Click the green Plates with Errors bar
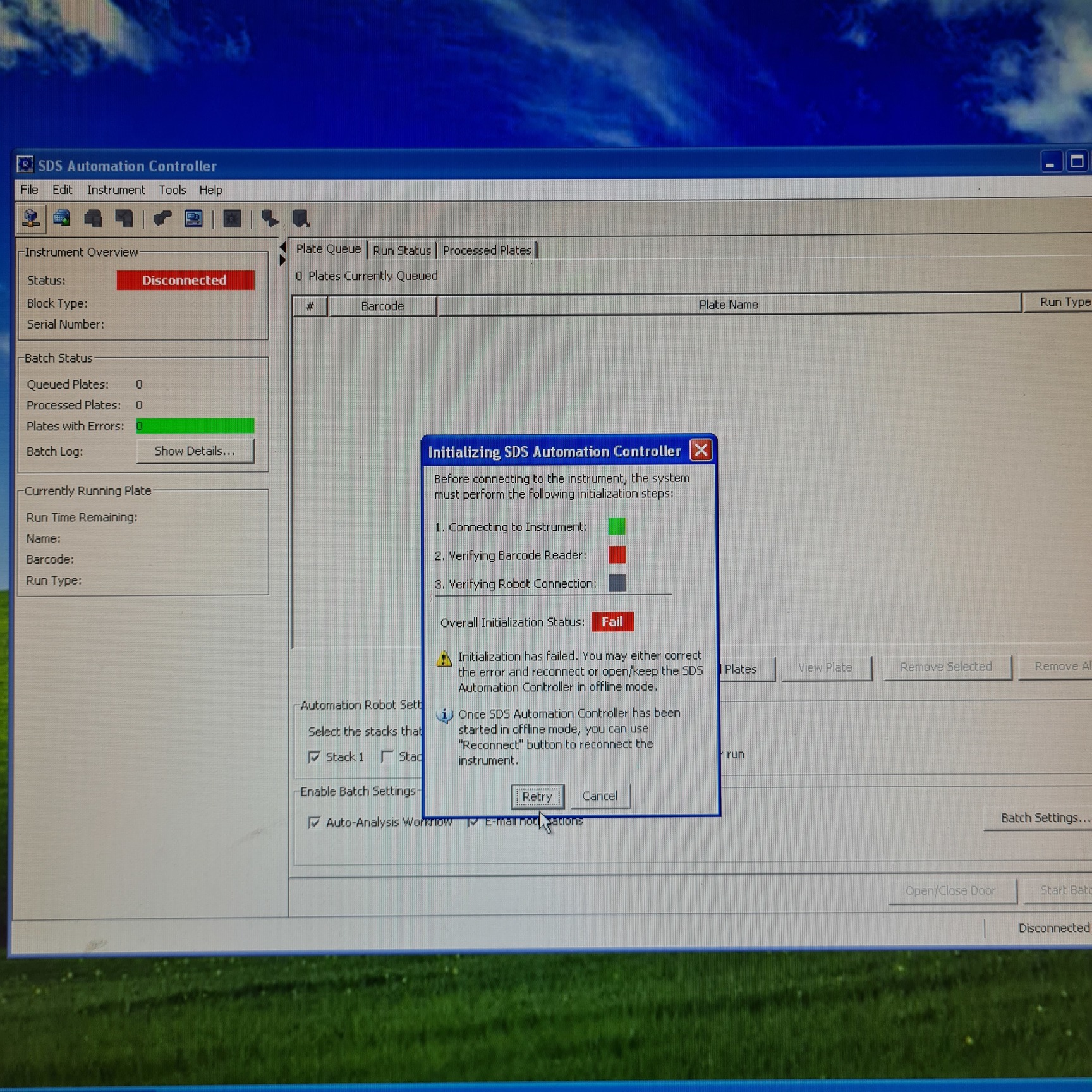1092x1092 pixels. pyautogui.click(x=195, y=426)
